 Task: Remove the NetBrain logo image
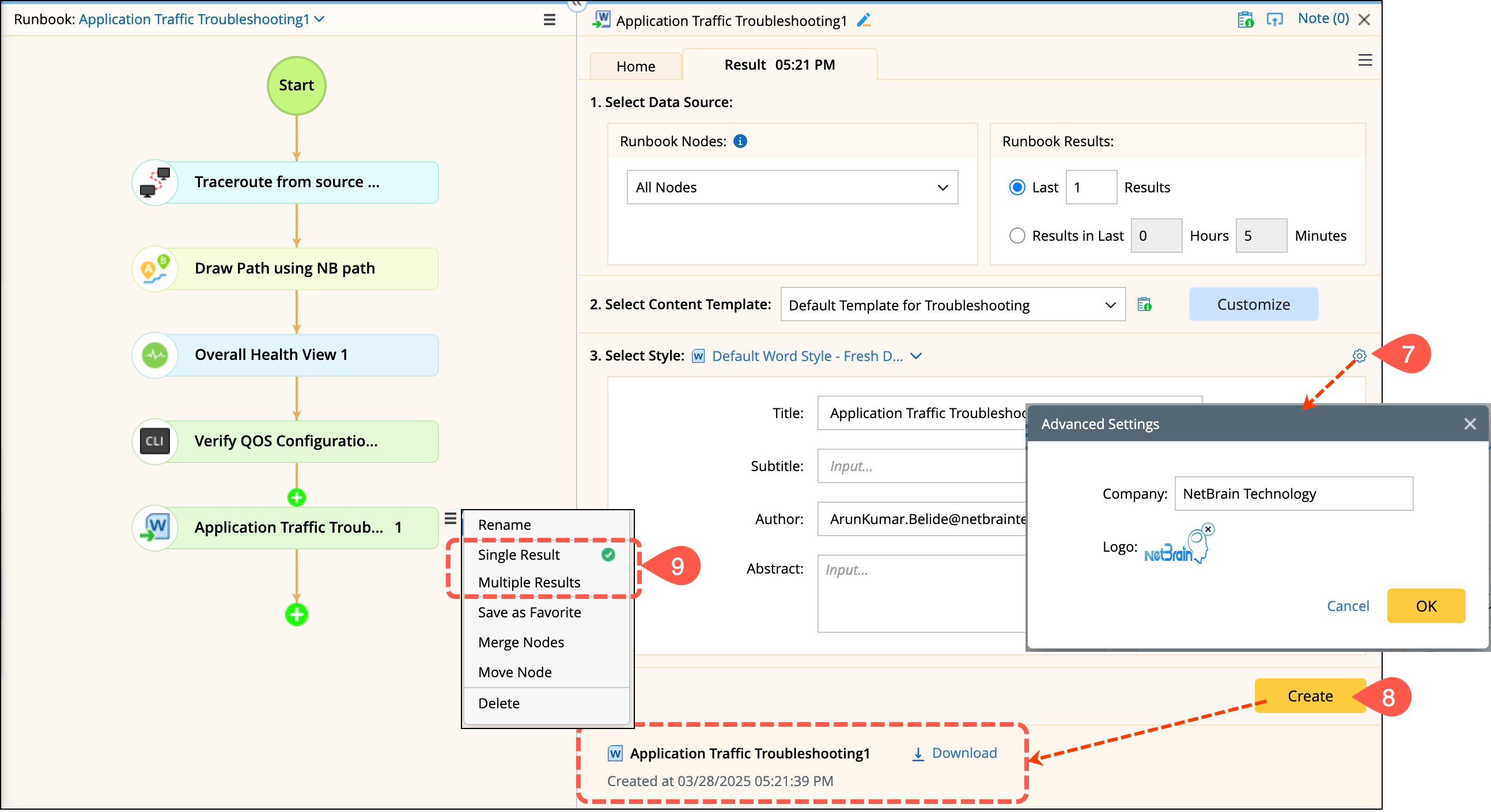tap(1208, 529)
